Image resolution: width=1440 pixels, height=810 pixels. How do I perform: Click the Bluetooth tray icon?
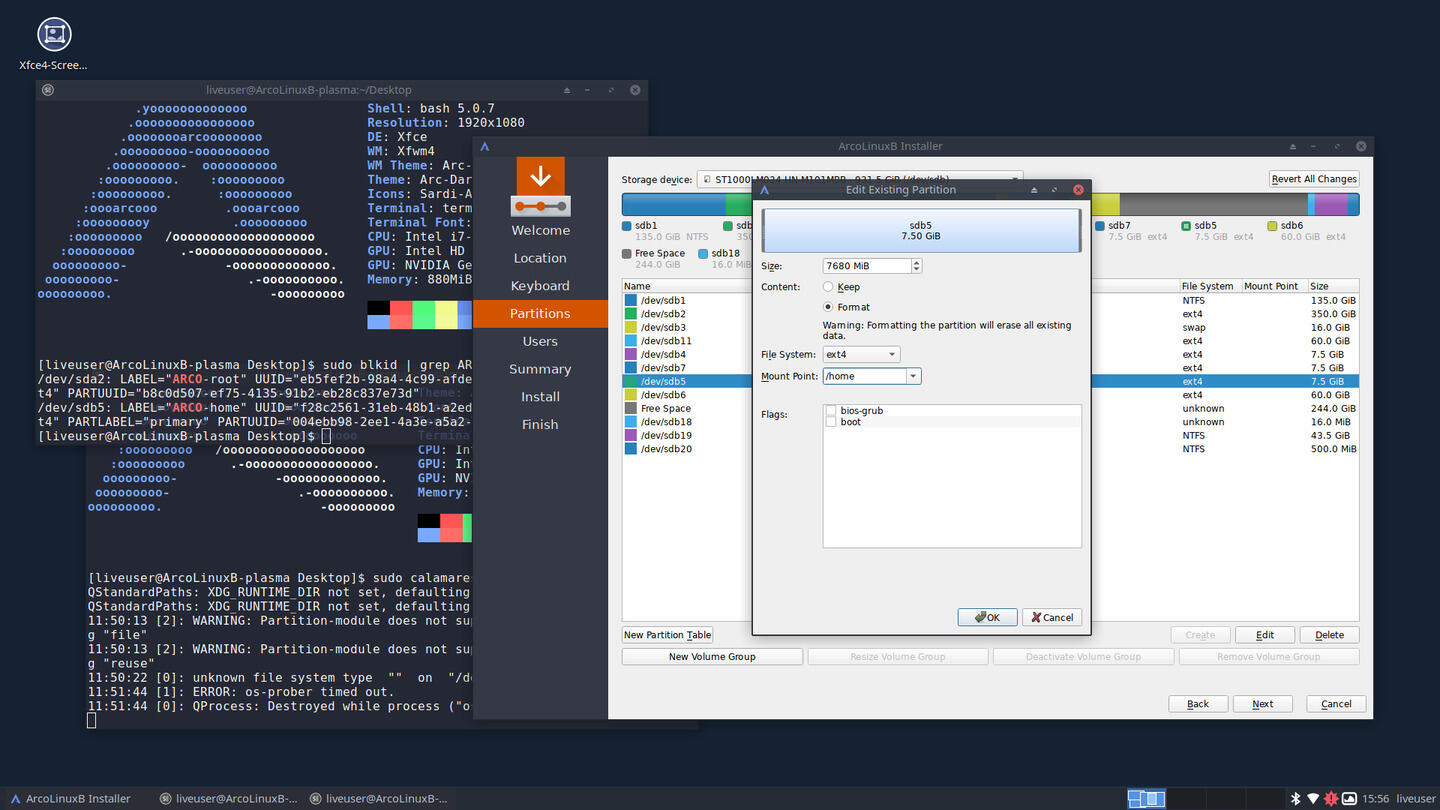click(x=1295, y=798)
